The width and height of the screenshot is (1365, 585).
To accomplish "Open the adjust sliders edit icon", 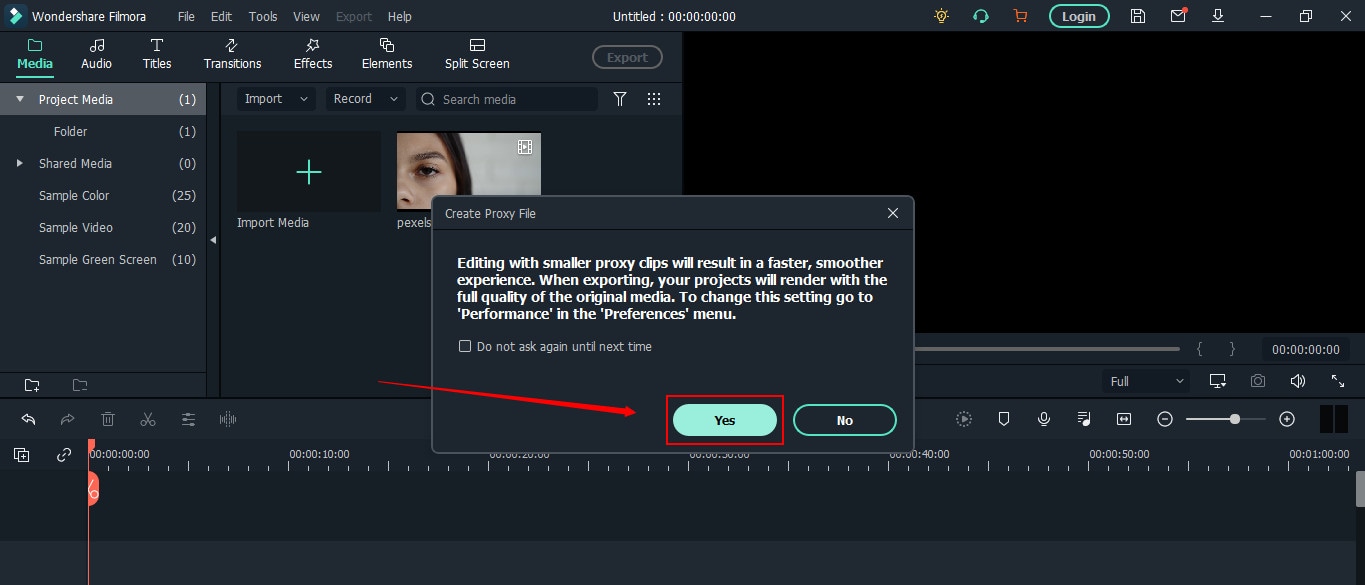I will [188, 420].
